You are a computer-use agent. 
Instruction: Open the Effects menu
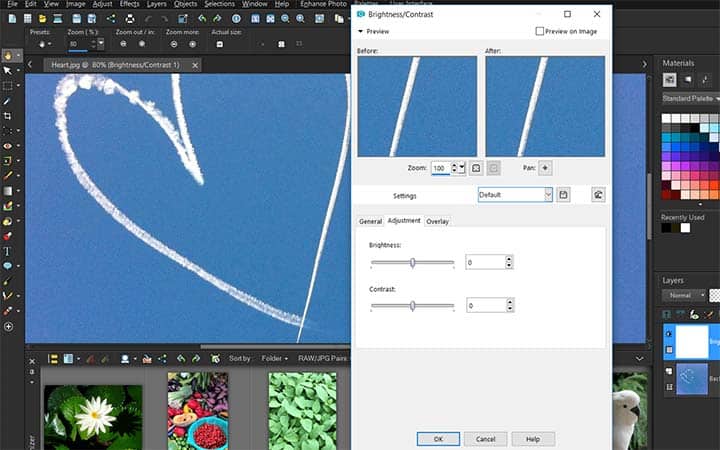tap(129, 4)
